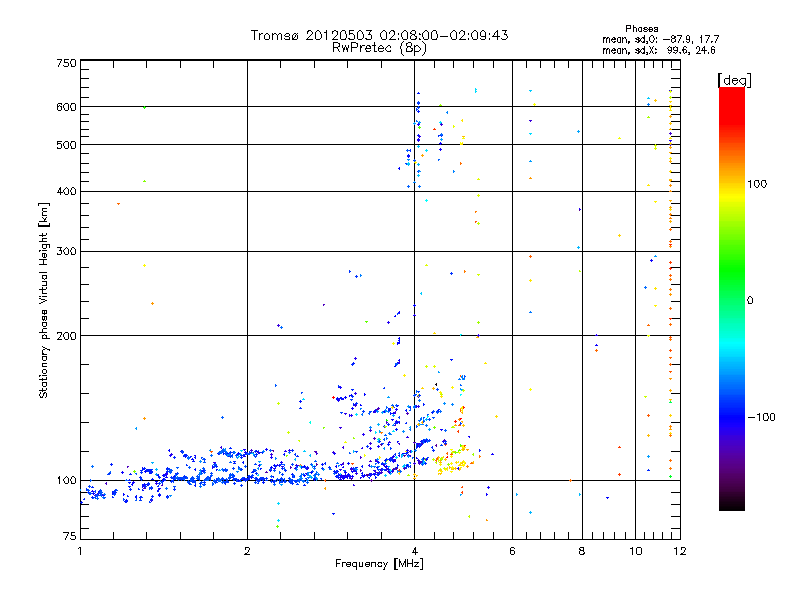Click the y-axis tick label '500'
The height and width of the screenshot is (600, 800).
(66, 145)
